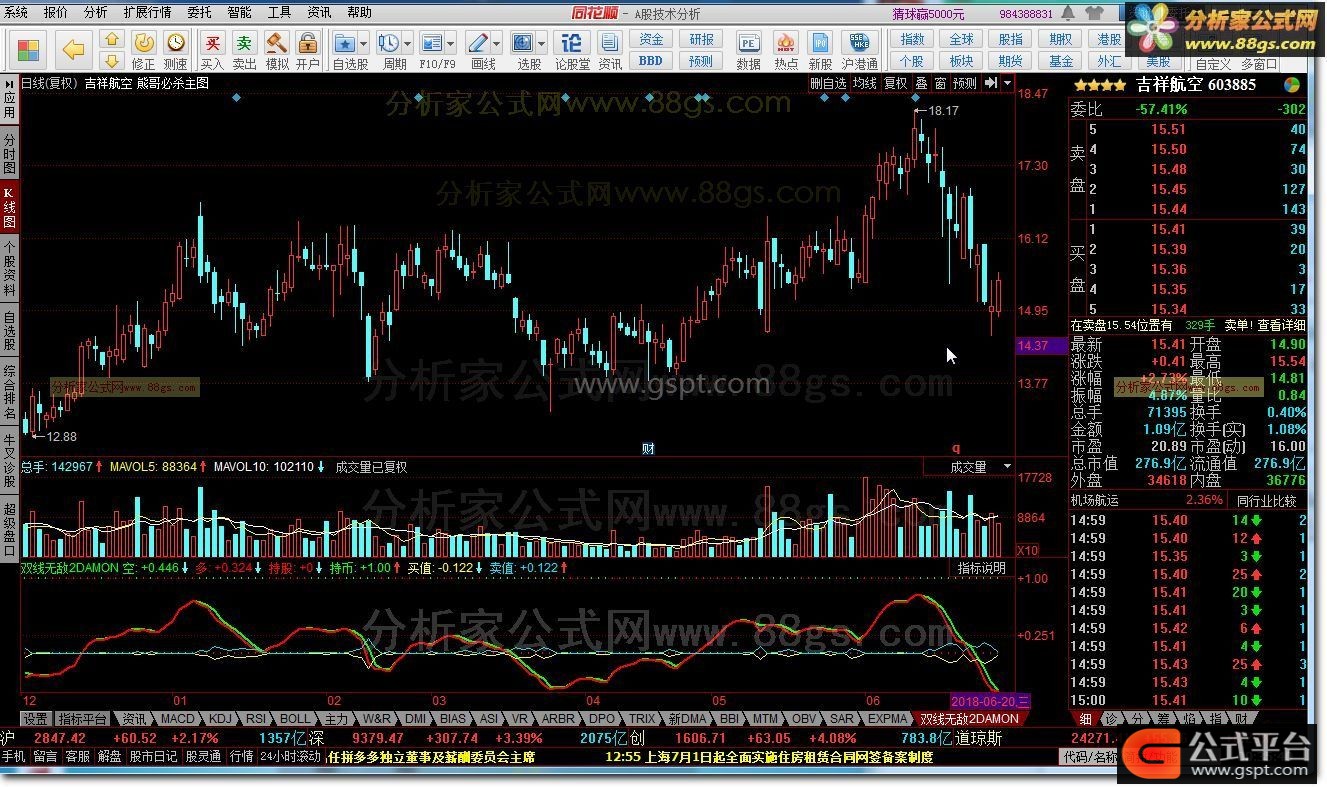Click the yellow up arrow toolbar icon
The width and height of the screenshot is (1327, 787).
point(112,40)
